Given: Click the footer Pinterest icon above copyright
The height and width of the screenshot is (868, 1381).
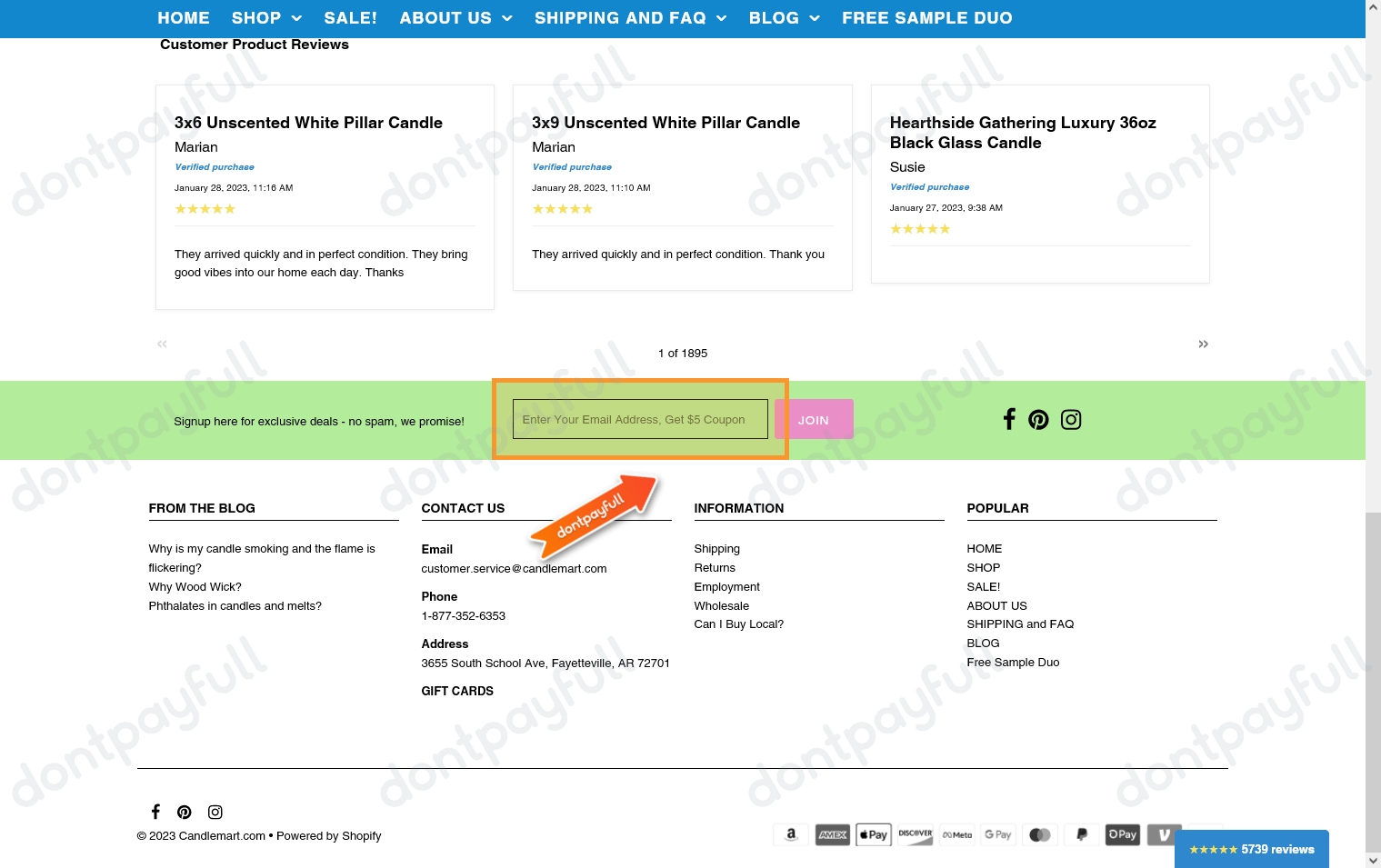Looking at the screenshot, I should (x=185, y=812).
